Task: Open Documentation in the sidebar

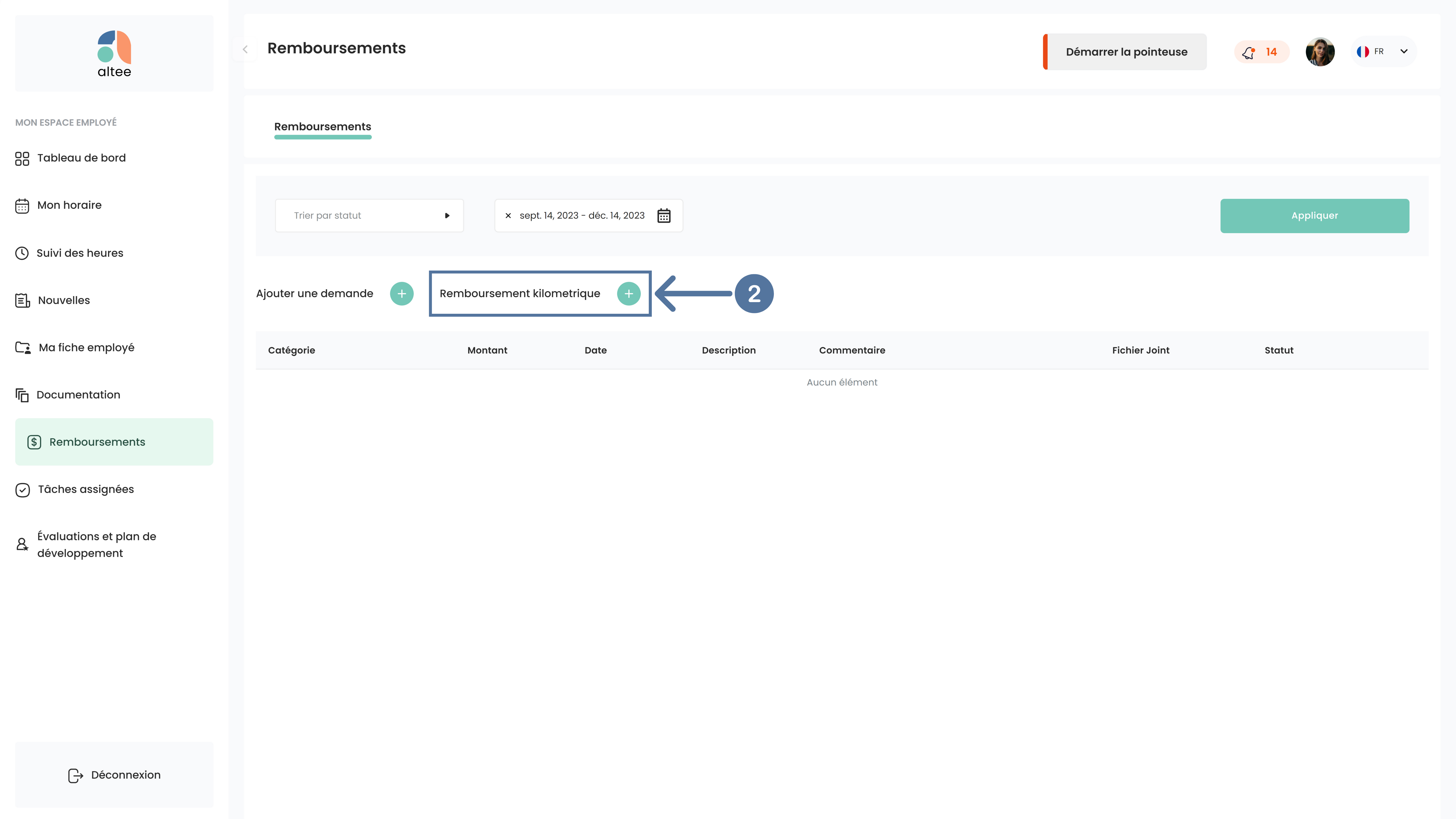Action: [79, 395]
